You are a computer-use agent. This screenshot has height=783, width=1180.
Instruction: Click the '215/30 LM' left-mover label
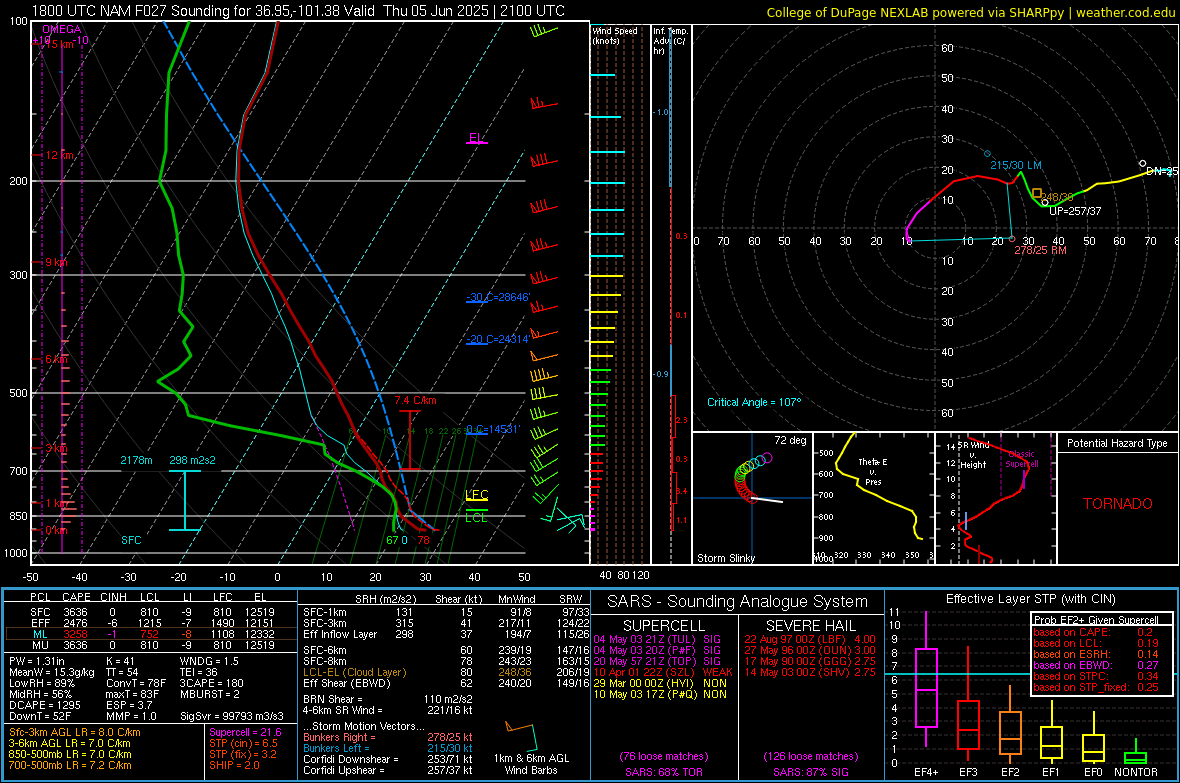click(x=1016, y=165)
